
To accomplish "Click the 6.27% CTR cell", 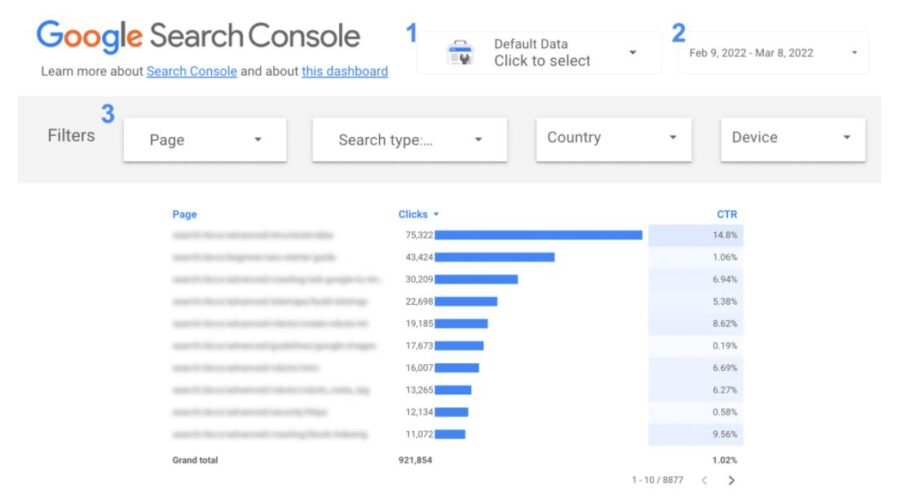I will pos(696,390).
